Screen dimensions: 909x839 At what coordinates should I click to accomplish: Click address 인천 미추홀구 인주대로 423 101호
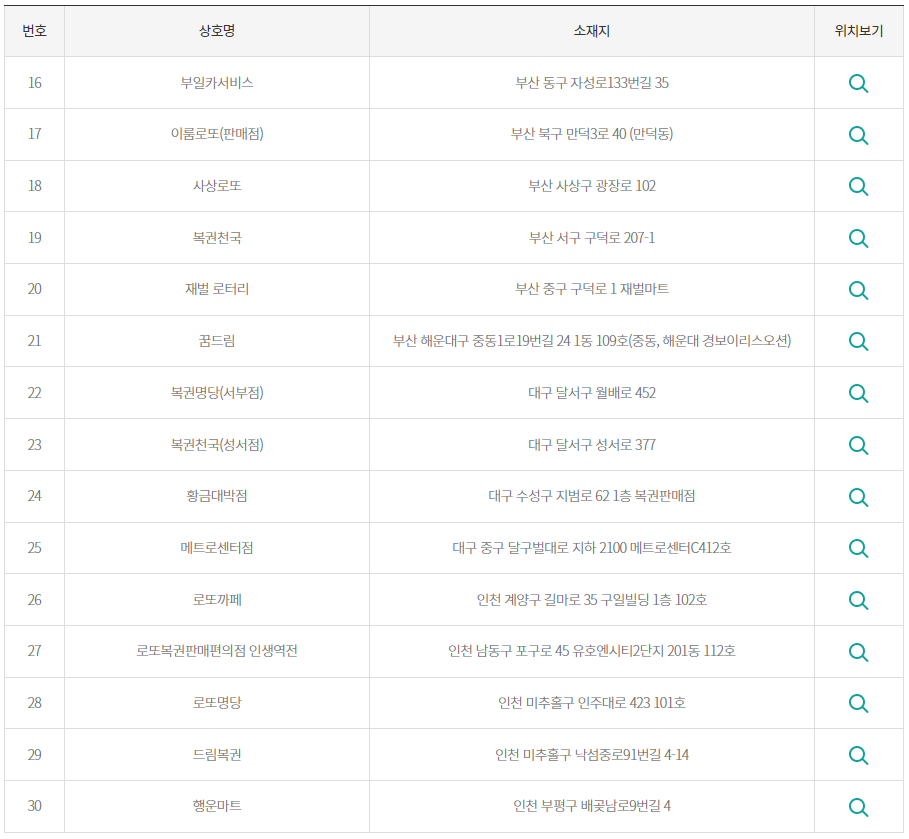[x=592, y=702]
